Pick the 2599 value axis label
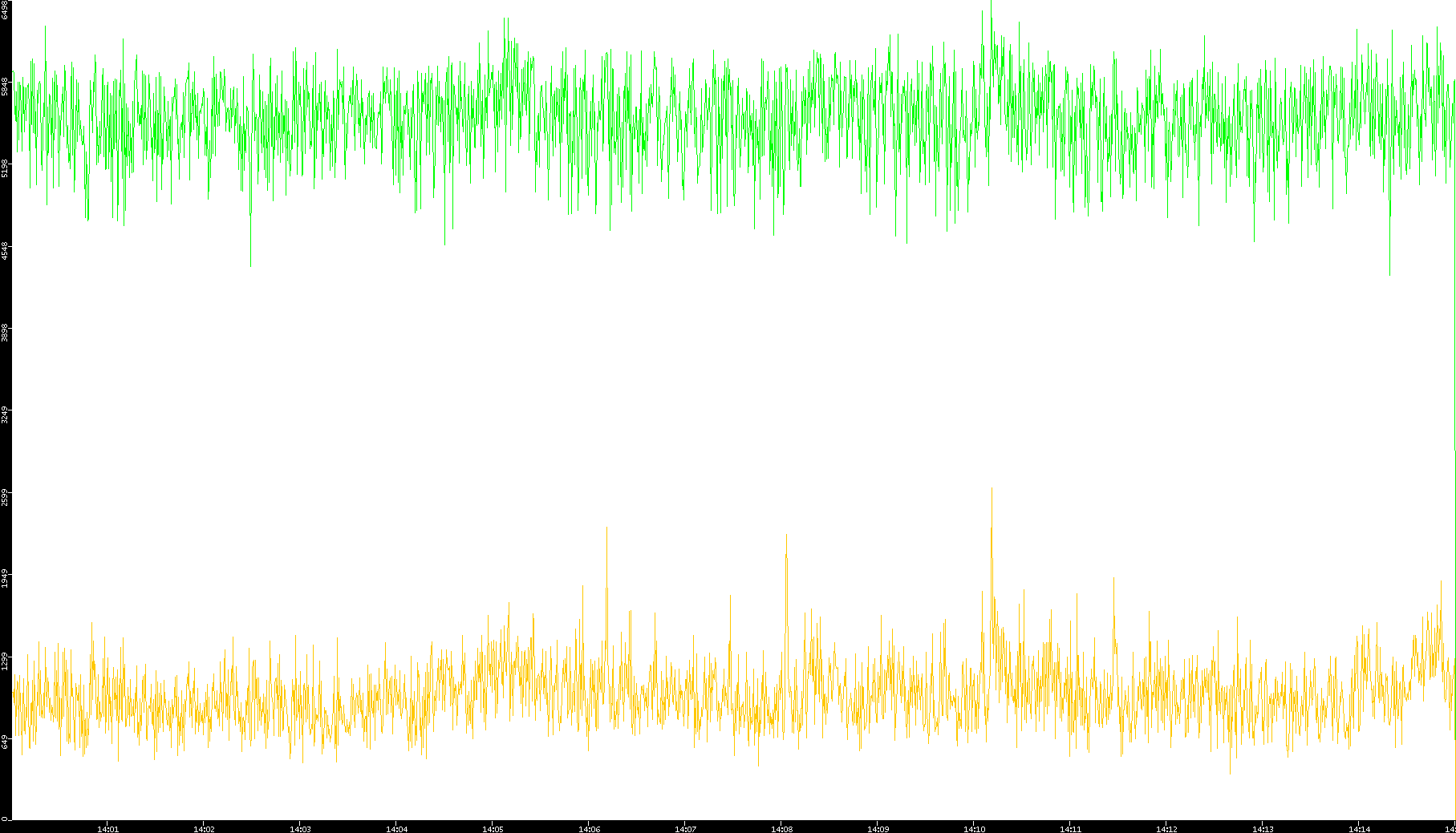Screen dimensions: 1456x833 [x=5, y=497]
